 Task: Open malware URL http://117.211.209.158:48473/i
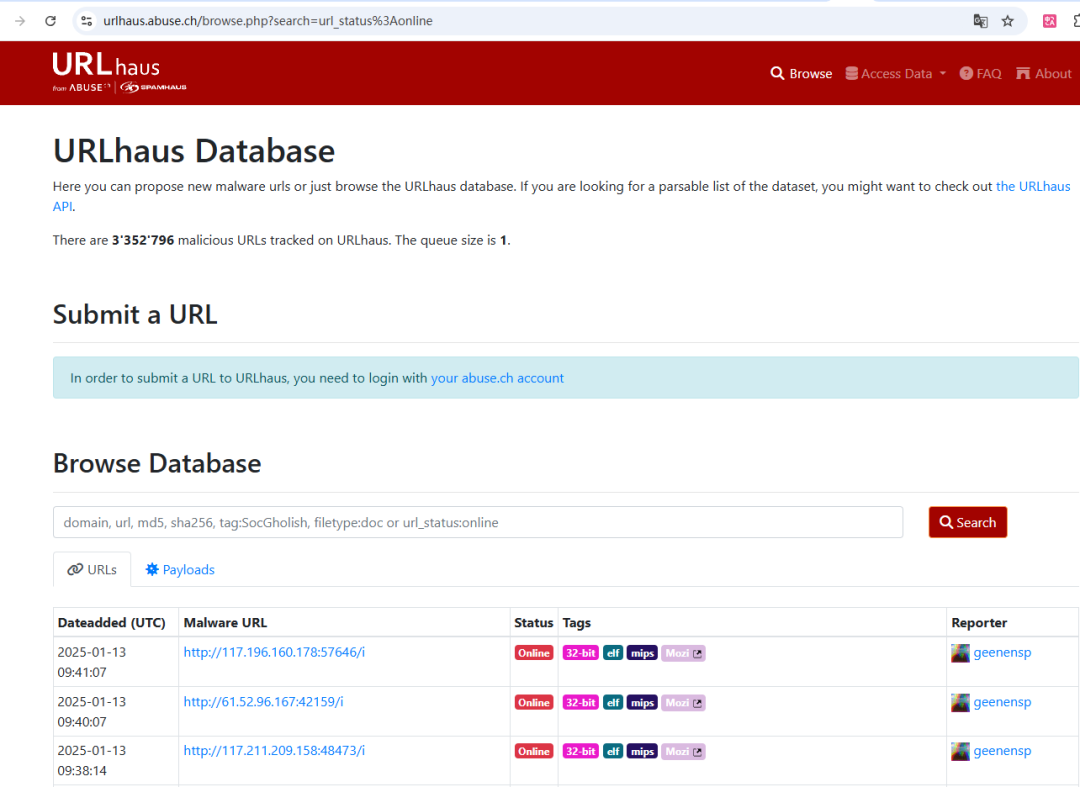click(x=274, y=751)
